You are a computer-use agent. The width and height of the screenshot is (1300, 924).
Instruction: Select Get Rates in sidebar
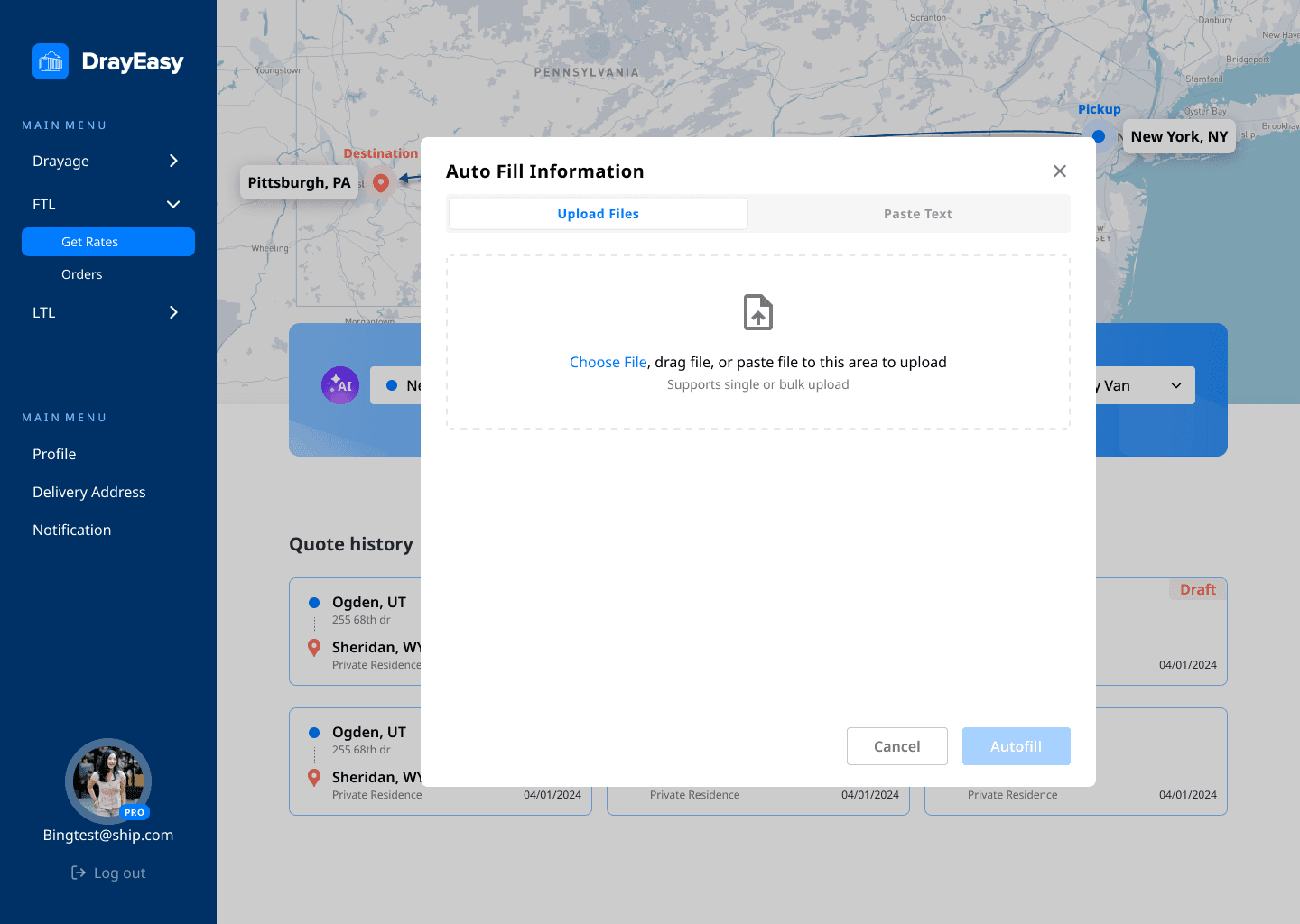click(x=108, y=242)
